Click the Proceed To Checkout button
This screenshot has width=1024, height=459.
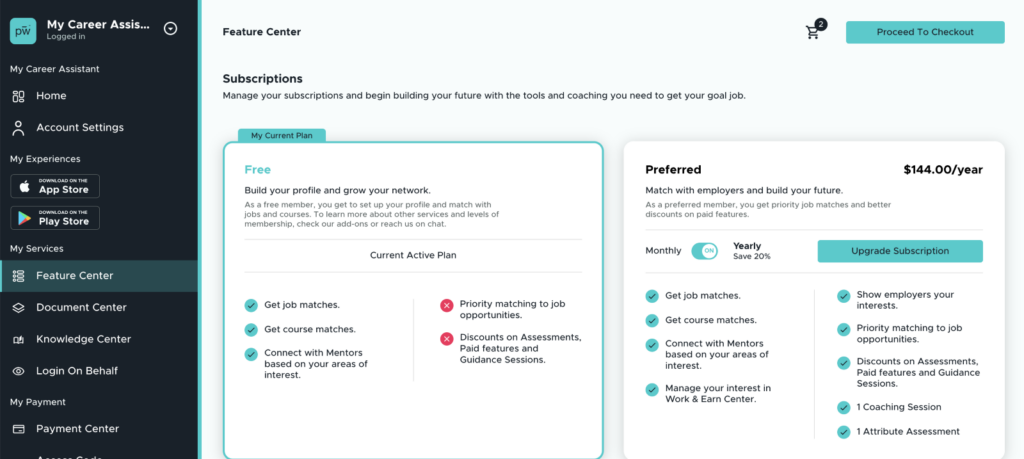(924, 32)
